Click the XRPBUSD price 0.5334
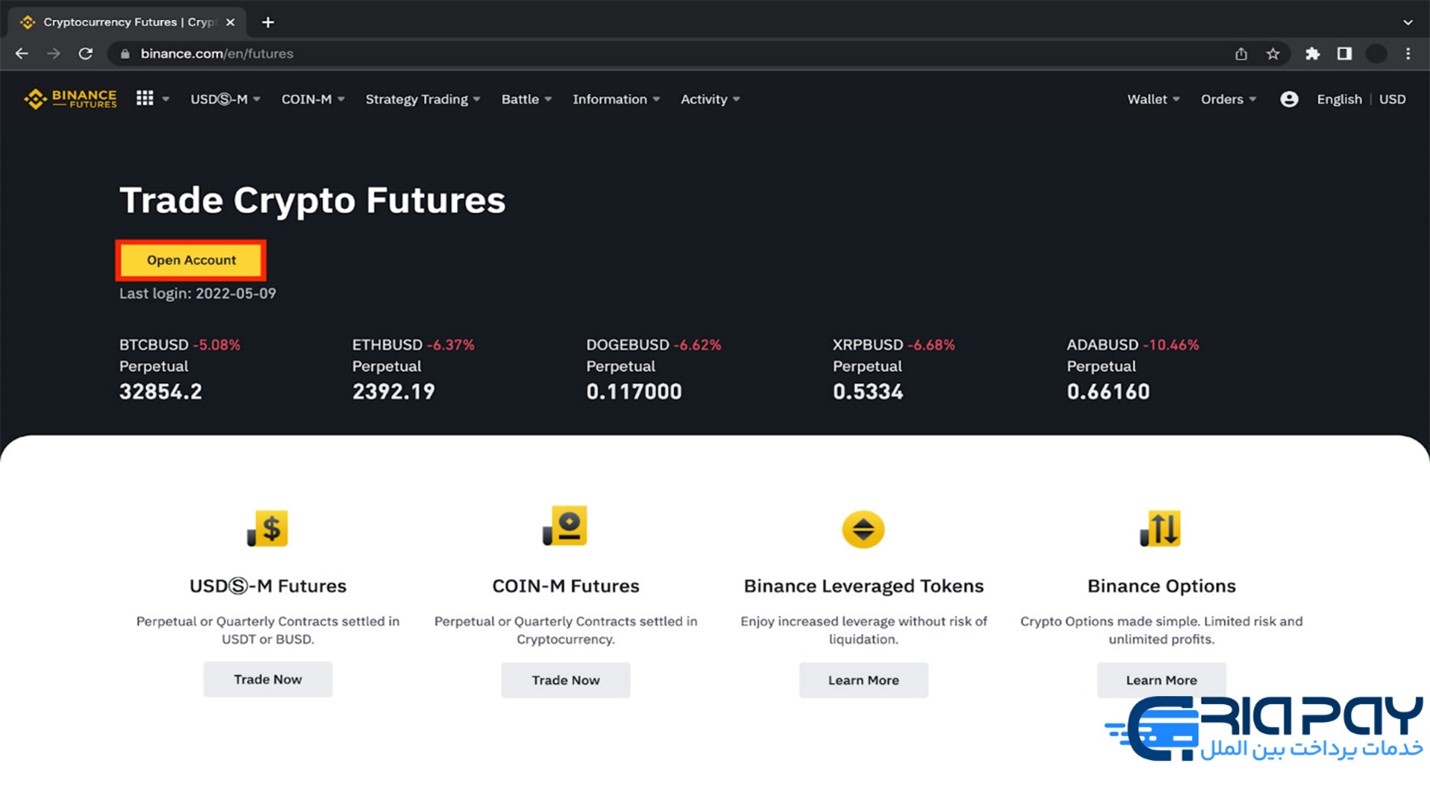Viewport: 1430px width, 804px height. 868,392
